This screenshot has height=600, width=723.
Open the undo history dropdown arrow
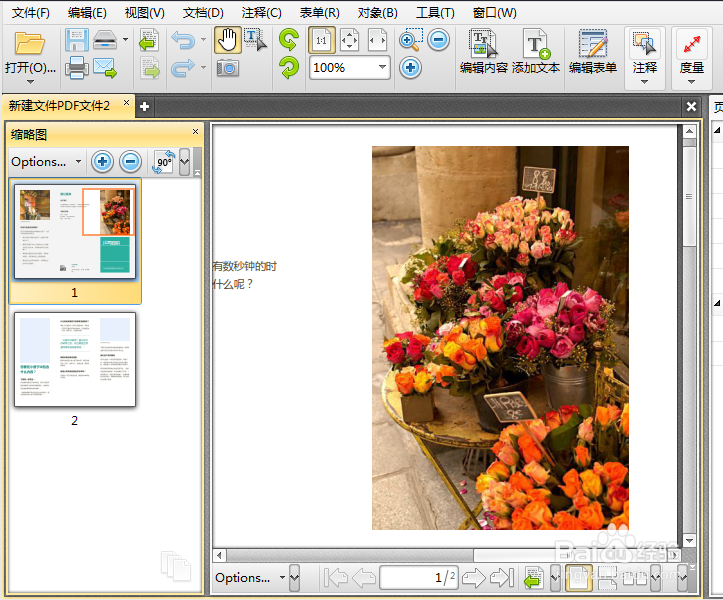[x=203, y=40]
